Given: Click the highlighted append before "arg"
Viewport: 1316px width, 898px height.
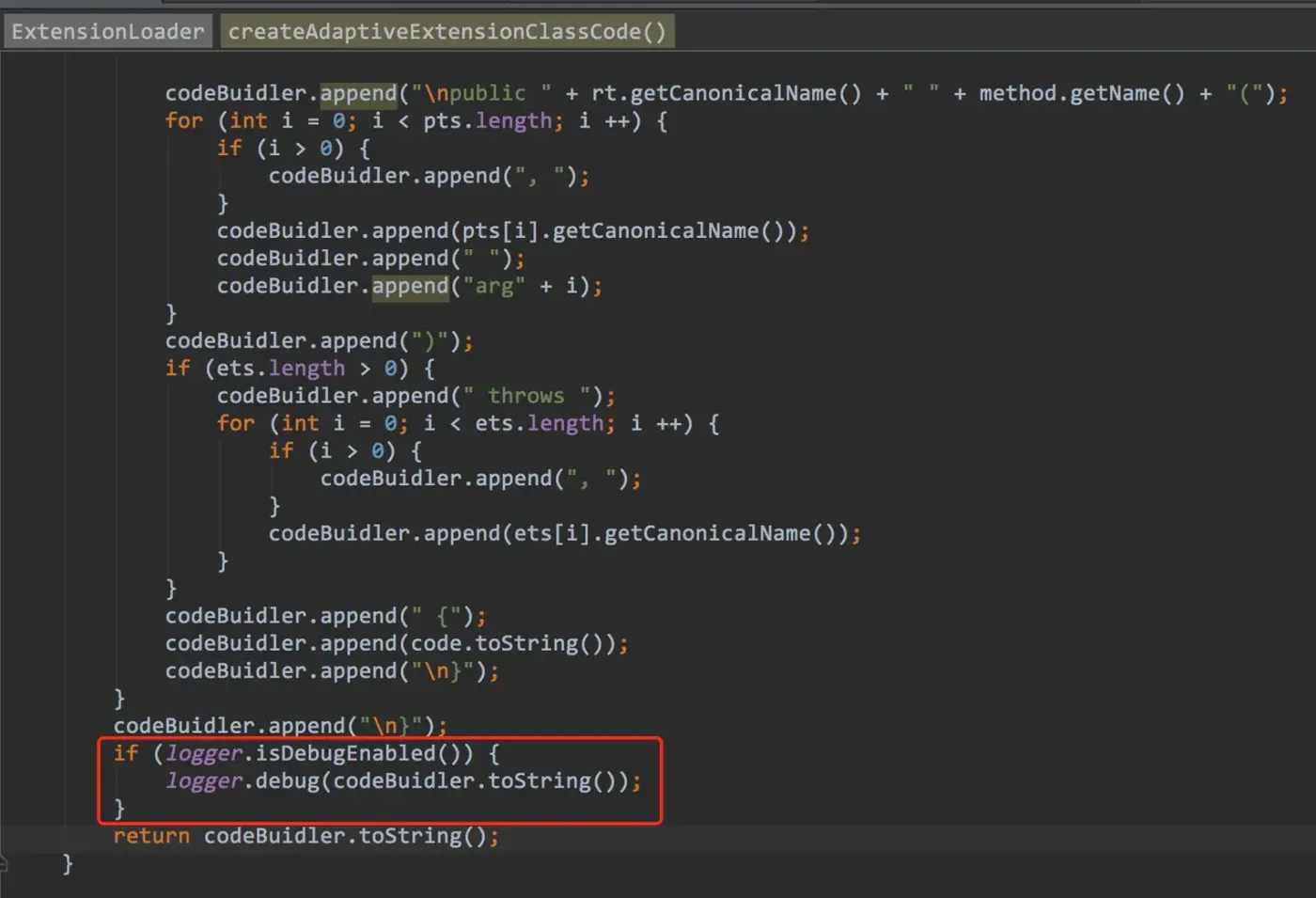Looking at the screenshot, I should coord(410,286).
